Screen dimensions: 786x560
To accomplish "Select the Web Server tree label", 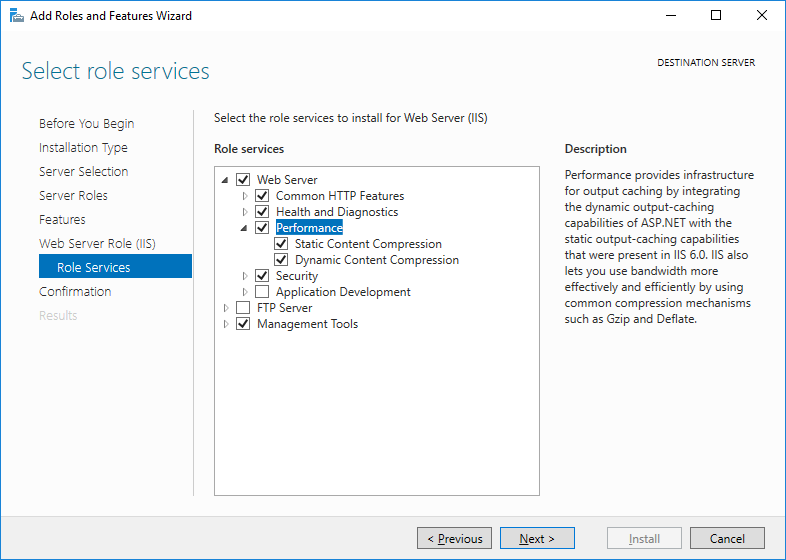I will [x=287, y=179].
